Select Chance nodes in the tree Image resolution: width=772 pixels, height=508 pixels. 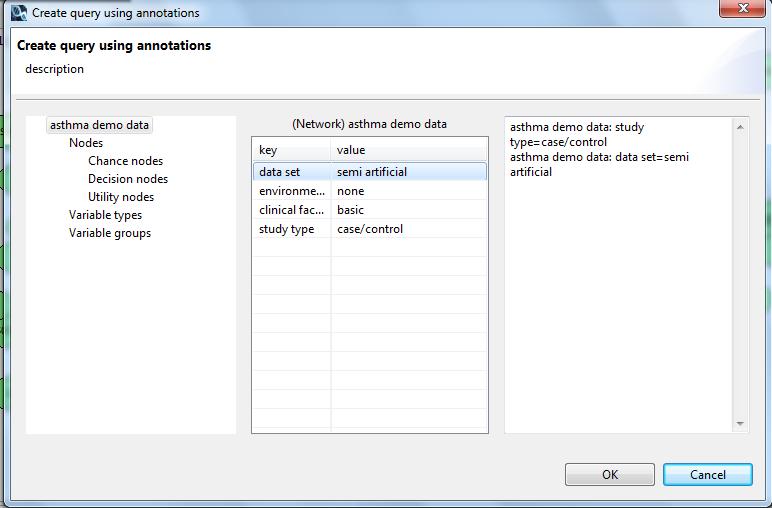[x=126, y=161]
